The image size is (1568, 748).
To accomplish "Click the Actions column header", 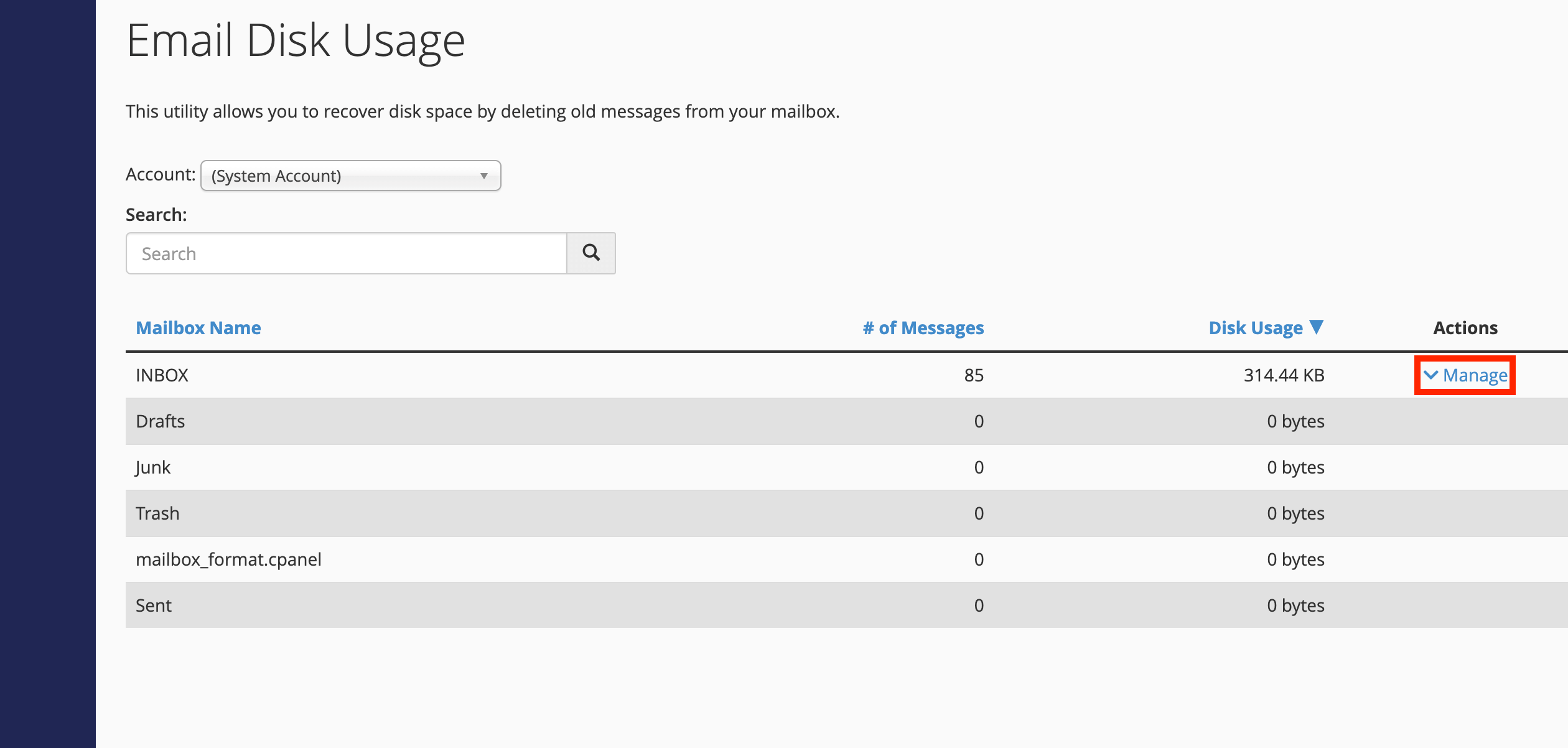I will (1465, 328).
